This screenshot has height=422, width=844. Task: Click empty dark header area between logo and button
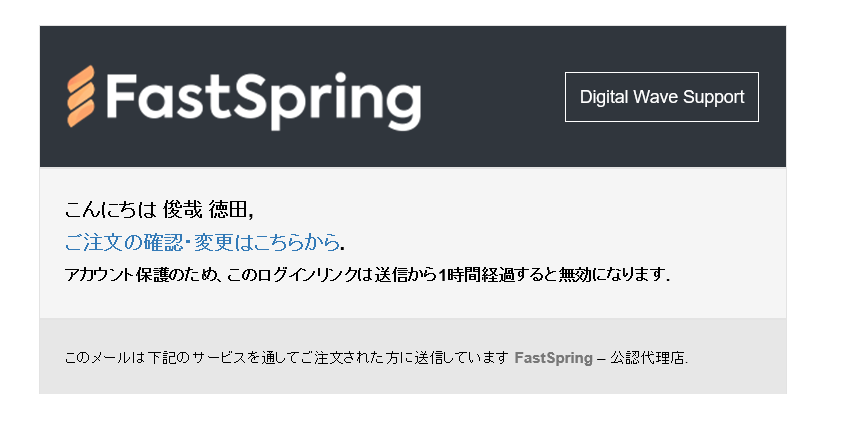click(492, 97)
